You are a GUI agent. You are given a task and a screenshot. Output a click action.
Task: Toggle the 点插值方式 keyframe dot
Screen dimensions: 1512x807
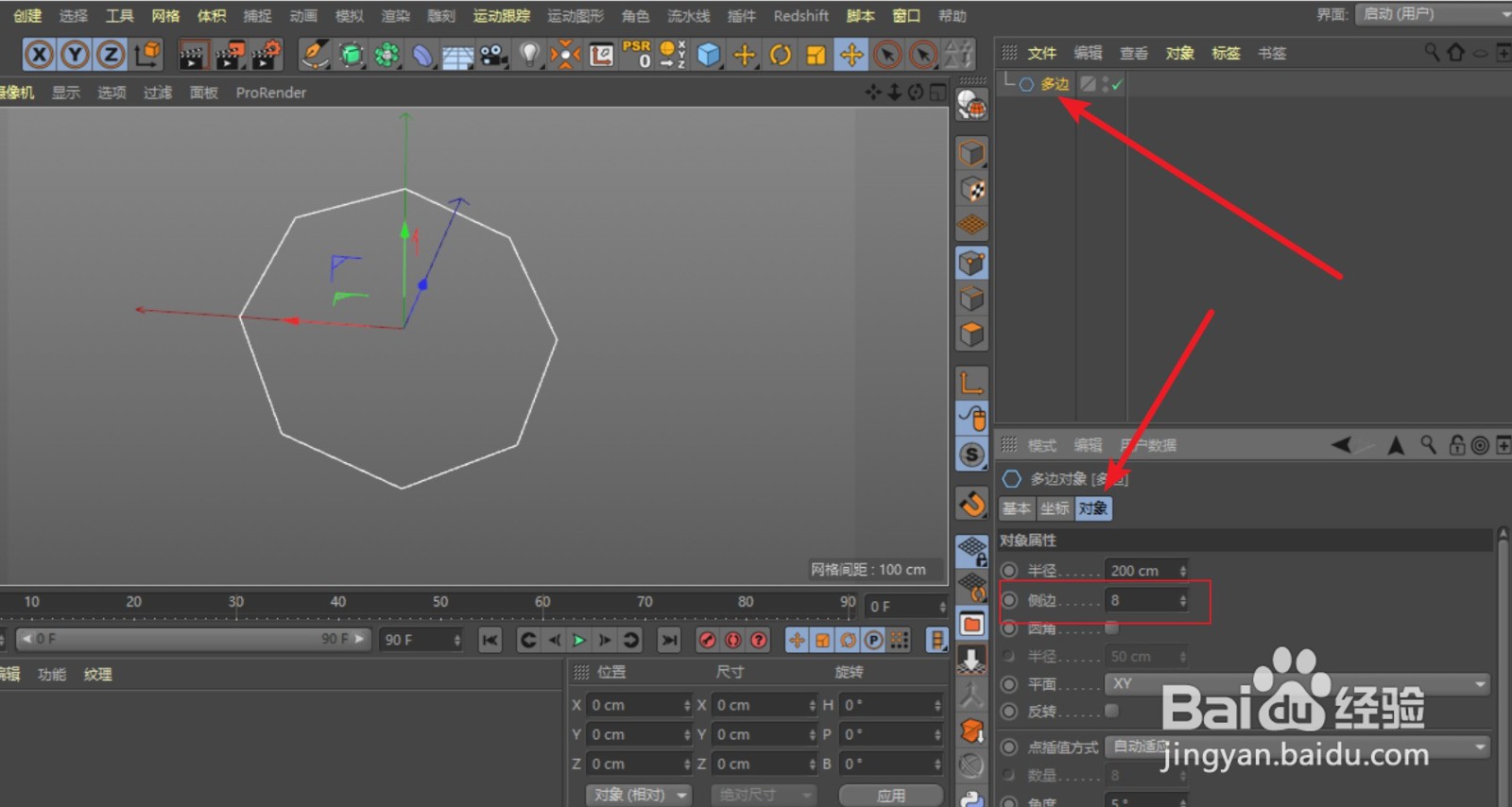[1010, 747]
